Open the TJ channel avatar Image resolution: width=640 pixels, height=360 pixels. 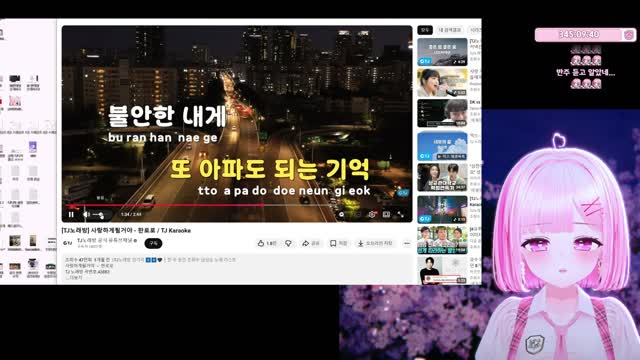pos(67,243)
